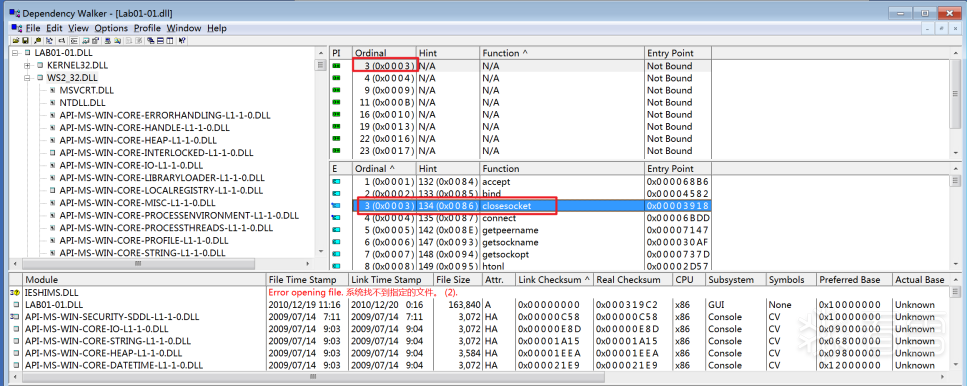Click module icon next to KERNEL32.DLL
This screenshot has height=386, width=968.
click(x=40, y=65)
